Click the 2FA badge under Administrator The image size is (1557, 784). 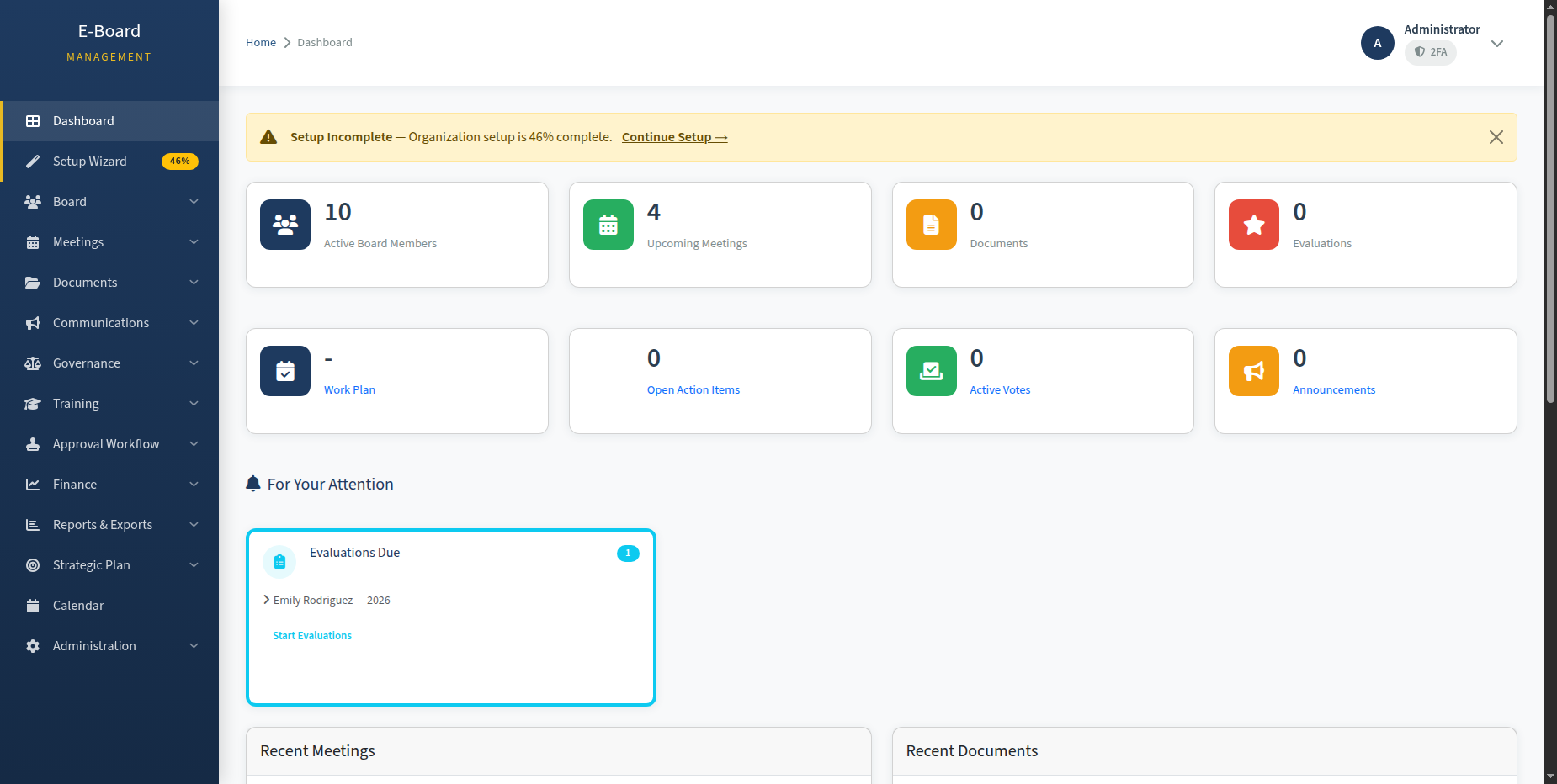pyautogui.click(x=1430, y=52)
